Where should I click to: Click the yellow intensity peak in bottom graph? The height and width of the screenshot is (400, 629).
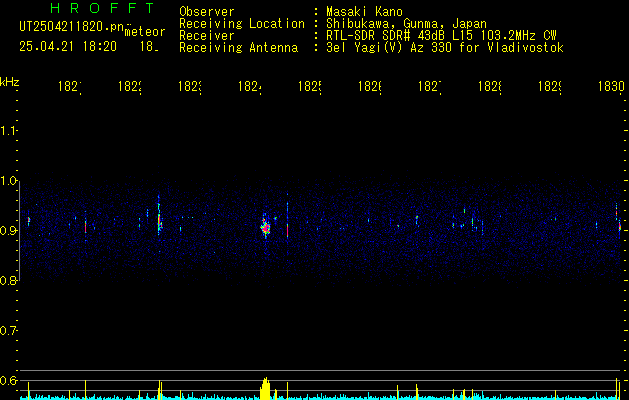[x=265, y=388]
